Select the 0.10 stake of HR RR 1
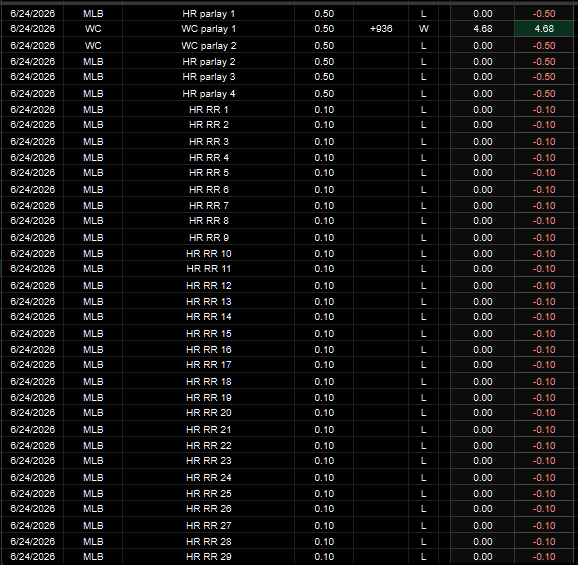Screen dimensions: 578x565 324,109
